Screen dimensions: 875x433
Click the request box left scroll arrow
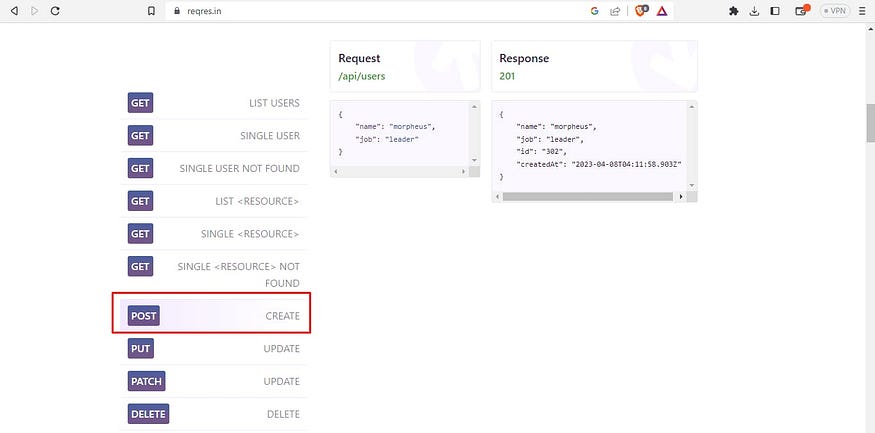click(335, 172)
